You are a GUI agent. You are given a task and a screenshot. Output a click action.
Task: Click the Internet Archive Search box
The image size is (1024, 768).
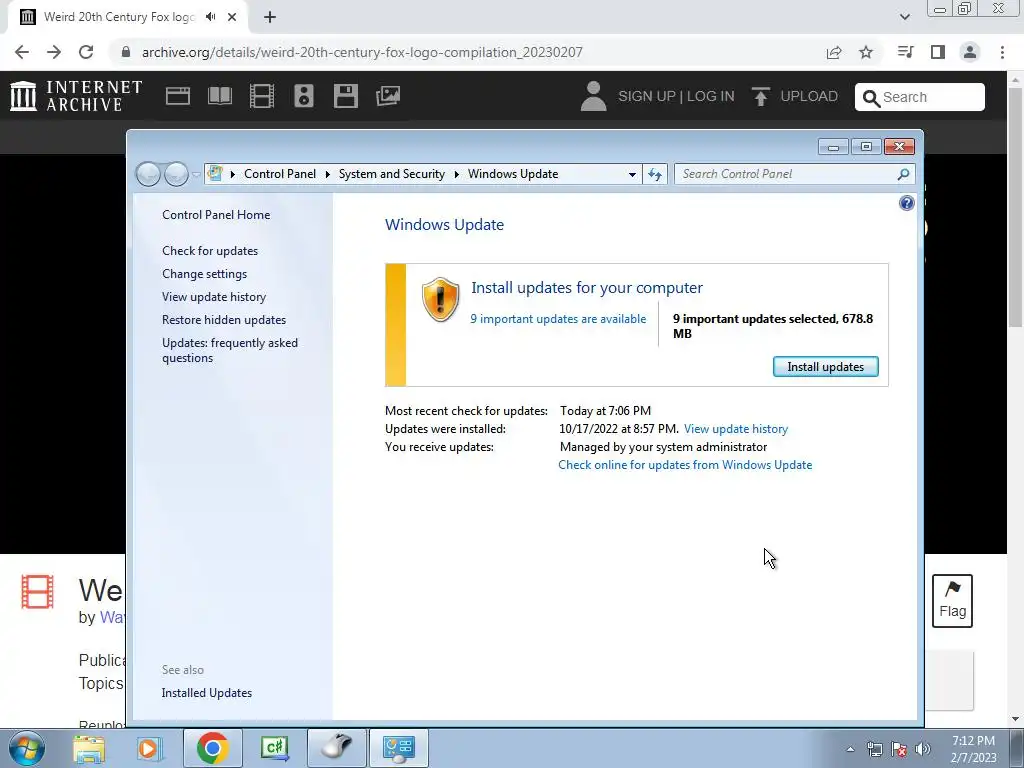(920, 97)
